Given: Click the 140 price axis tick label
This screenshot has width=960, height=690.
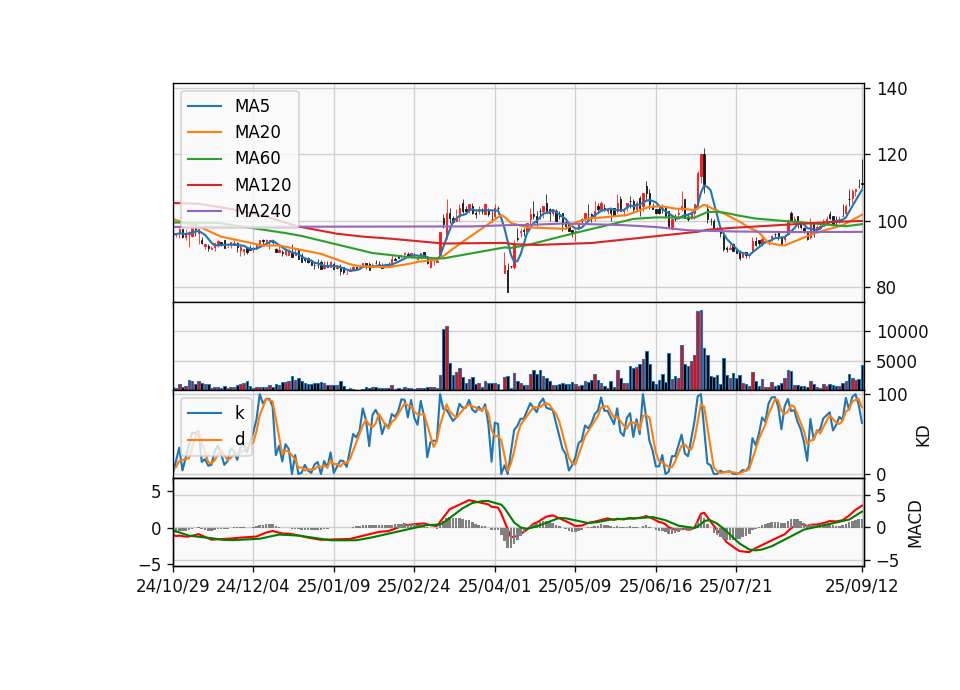Looking at the screenshot, I should [x=892, y=89].
